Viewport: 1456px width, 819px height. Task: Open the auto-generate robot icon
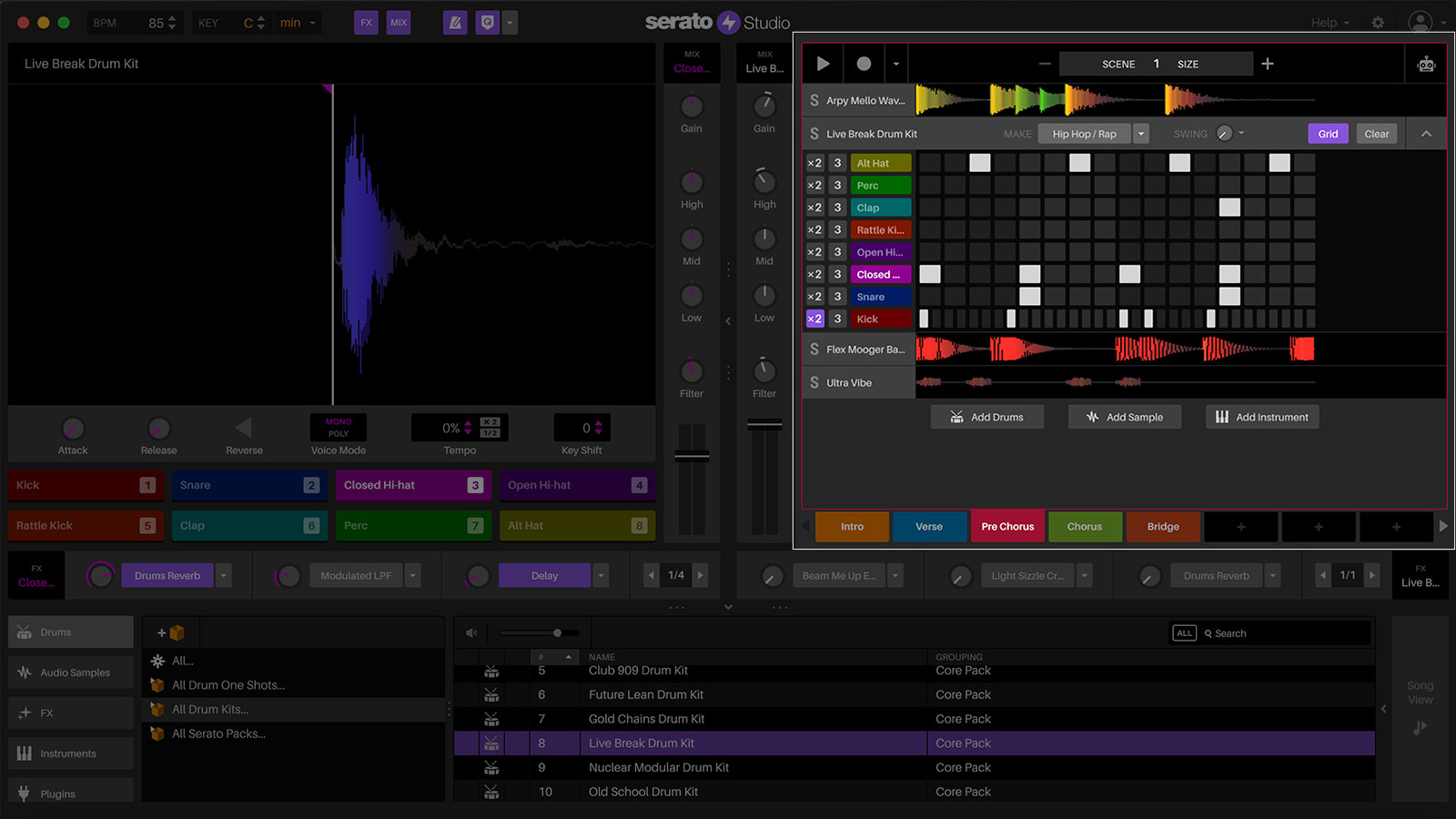coord(1426,64)
